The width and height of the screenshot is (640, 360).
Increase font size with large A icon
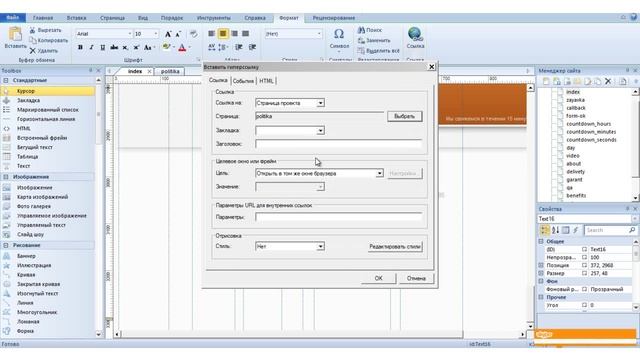coord(168,34)
